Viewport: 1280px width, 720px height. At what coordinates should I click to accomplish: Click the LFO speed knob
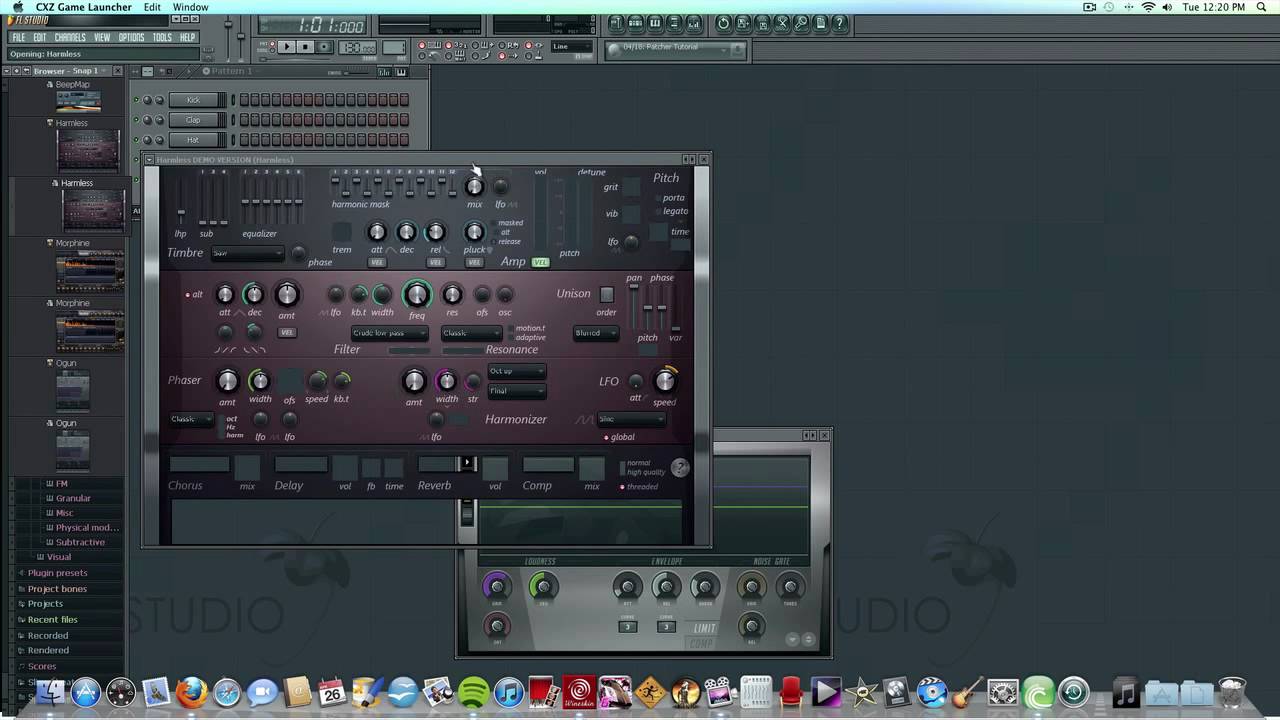pyautogui.click(x=664, y=381)
